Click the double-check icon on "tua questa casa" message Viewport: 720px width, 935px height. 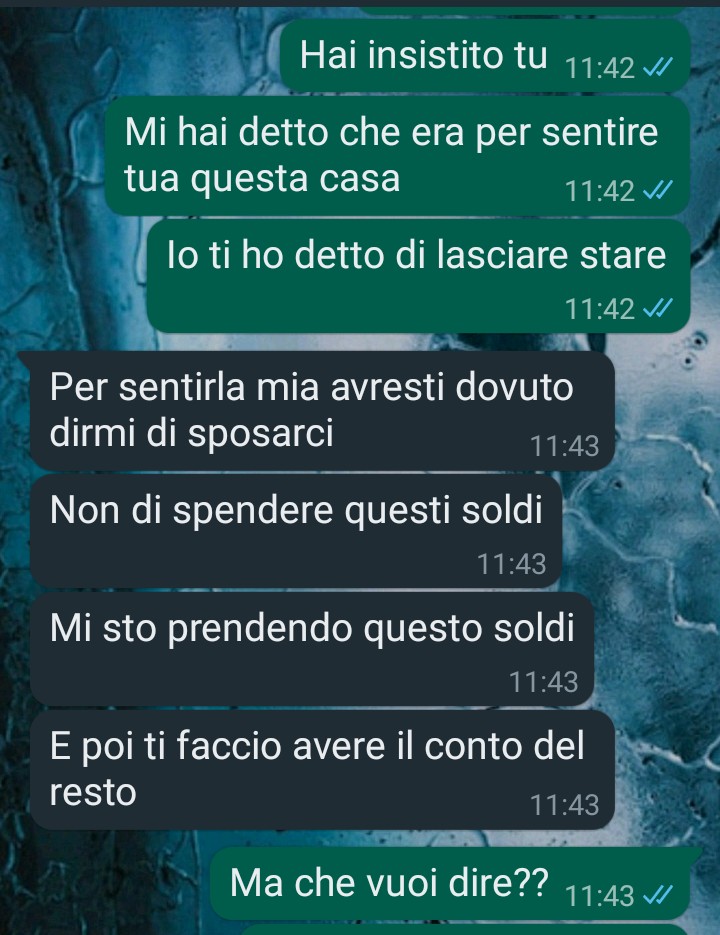pyautogui.click(x=658, y=191)
